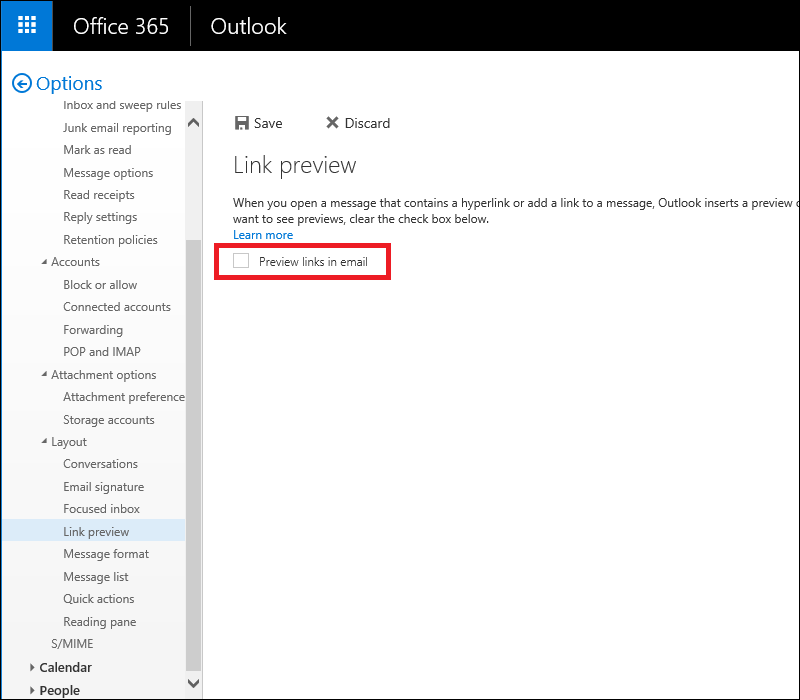Open Message list settings
Image resolution: width=800 pixels, height=700 pixels.
pos(96,577)
